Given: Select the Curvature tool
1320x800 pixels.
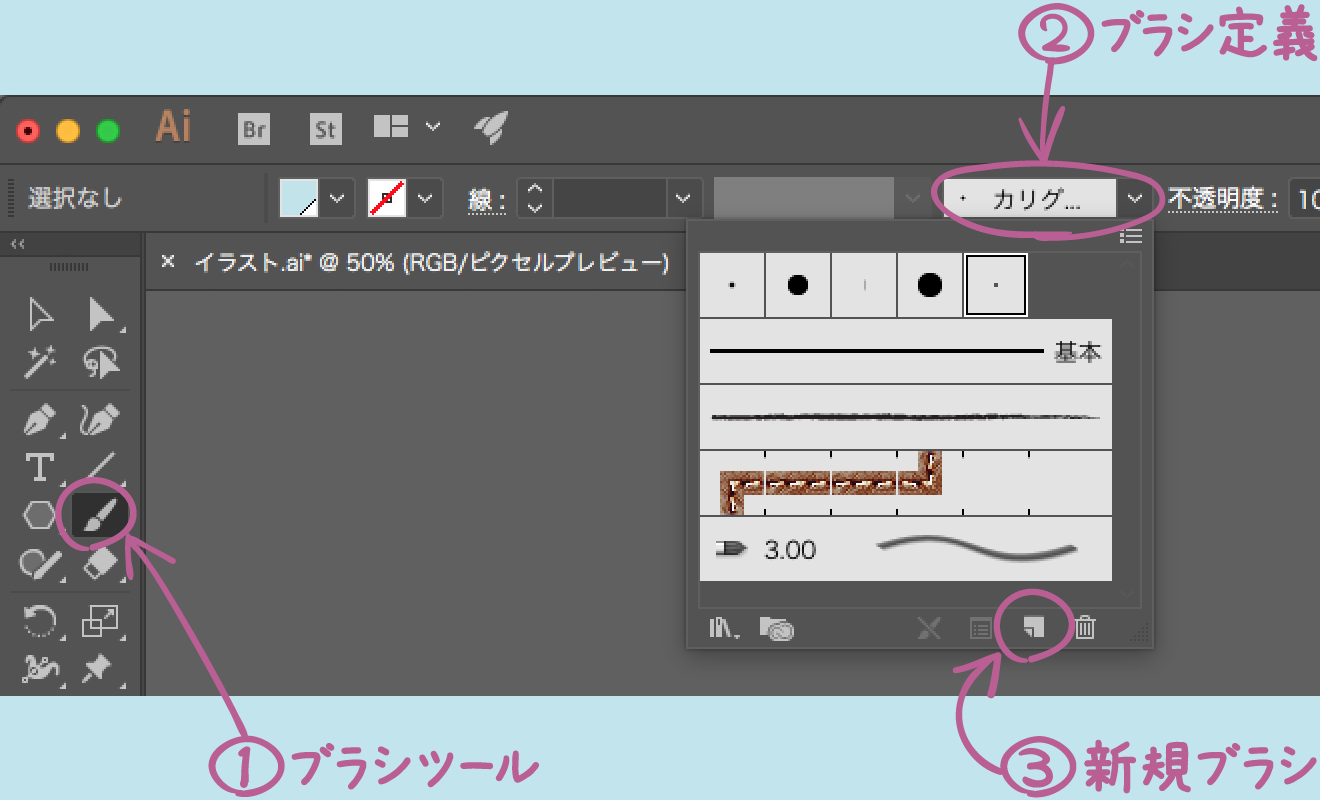Looking at the screenshot, I should [x=100, y=420].
